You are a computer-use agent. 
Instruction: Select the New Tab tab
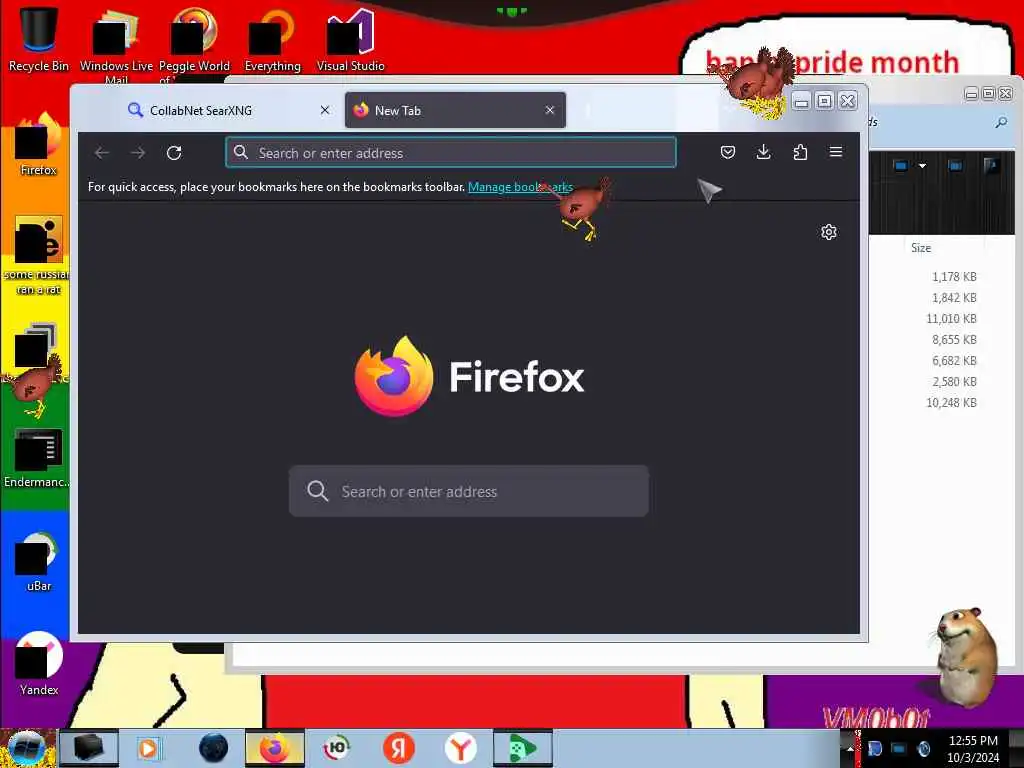pos(455,110)
